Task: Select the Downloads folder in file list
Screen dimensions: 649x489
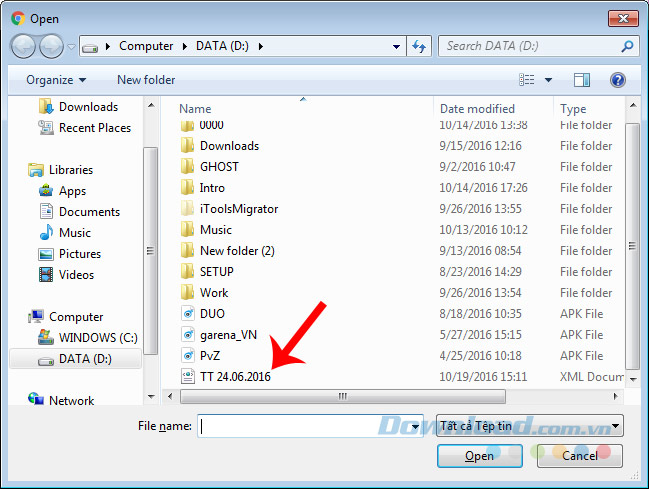Action: point(229,146)
